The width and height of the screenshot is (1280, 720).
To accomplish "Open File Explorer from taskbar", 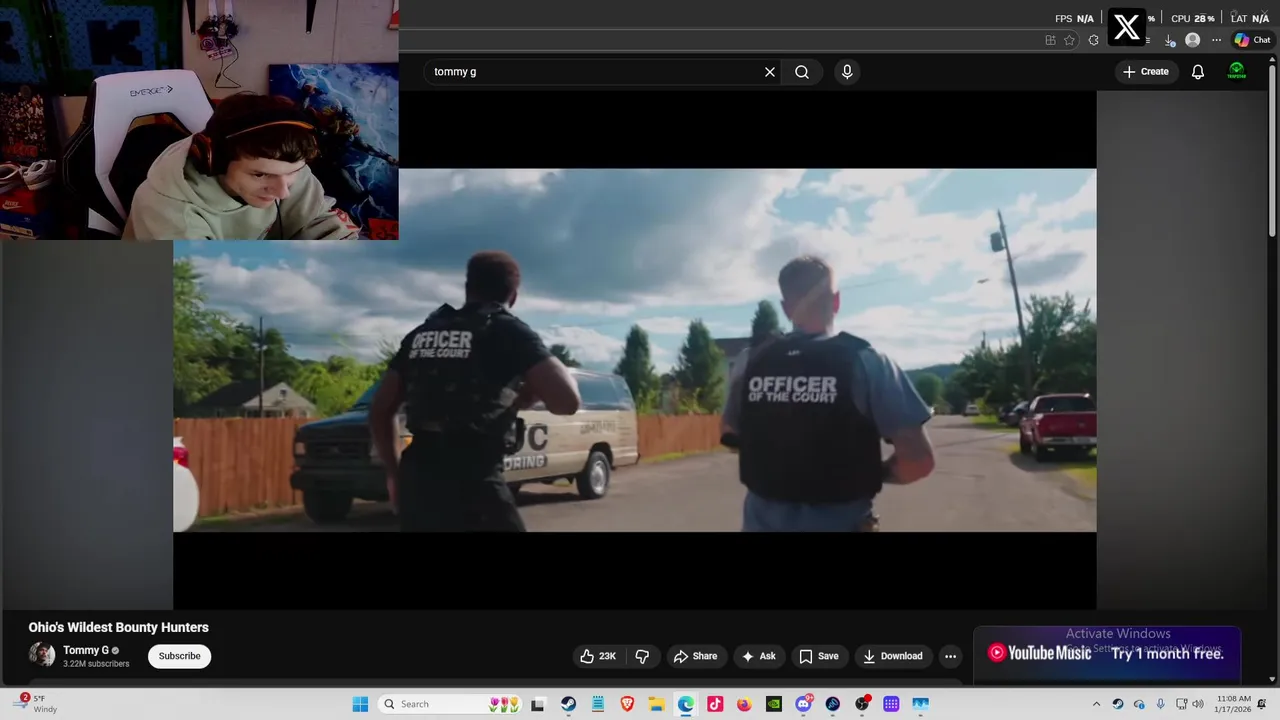I will [x=656, y=704].
